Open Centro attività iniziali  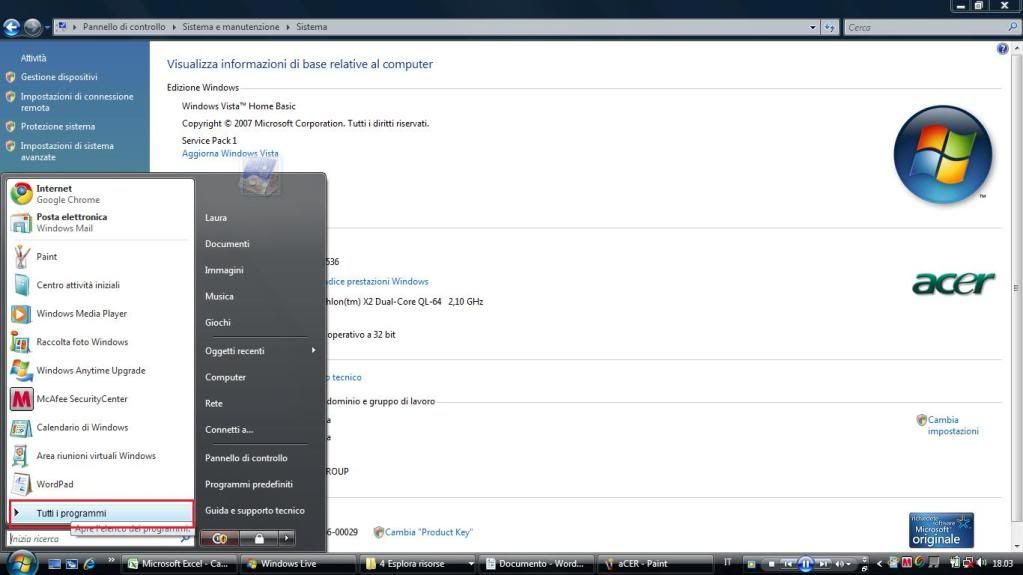pyautogui.click(x=100, y=285)
